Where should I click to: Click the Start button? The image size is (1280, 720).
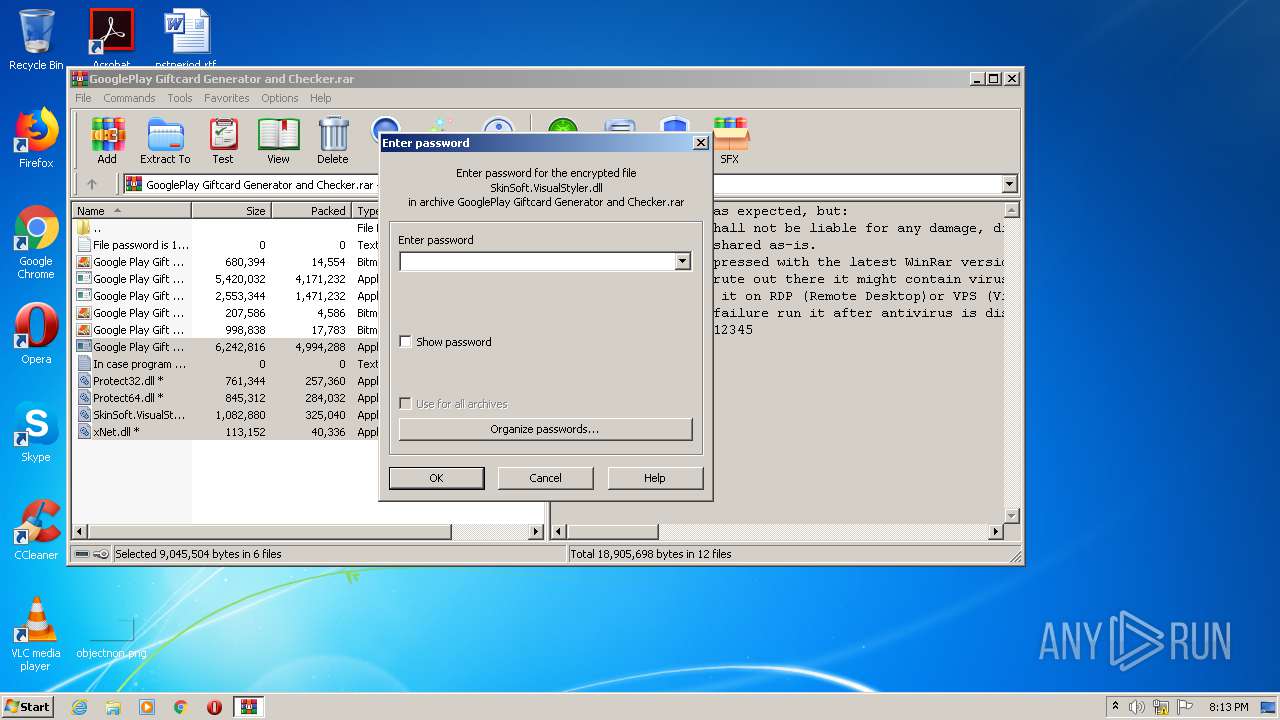pyautogui.click(x=28, y=707)
